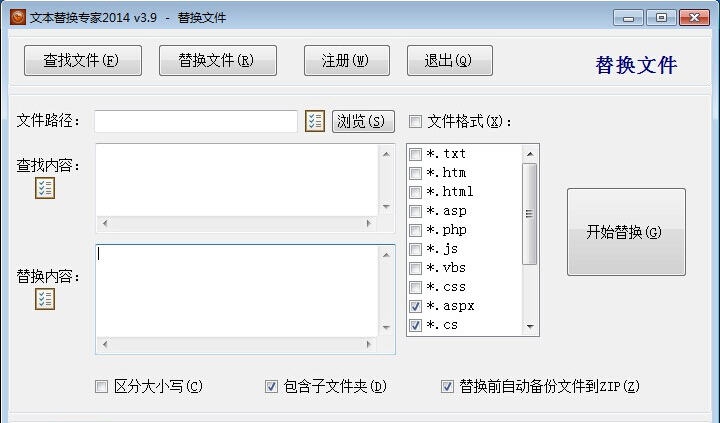
Task: Click in the 文件路径 input field
Action: click(x=196, y=122)
